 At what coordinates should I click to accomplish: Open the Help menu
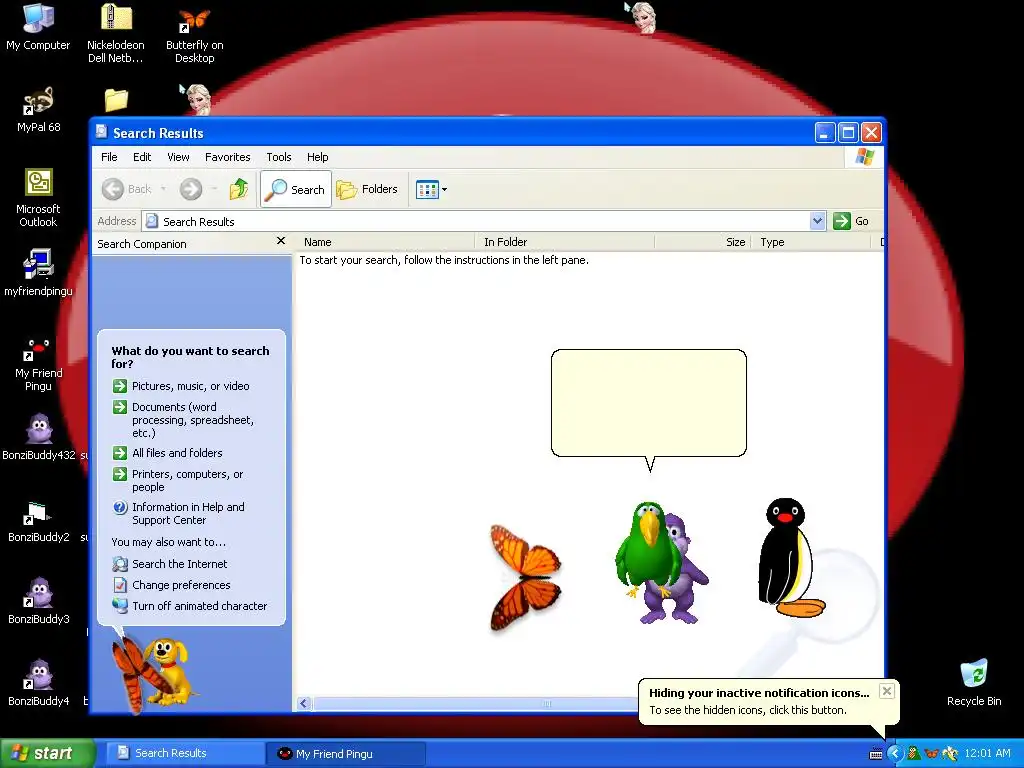(317, 157)
